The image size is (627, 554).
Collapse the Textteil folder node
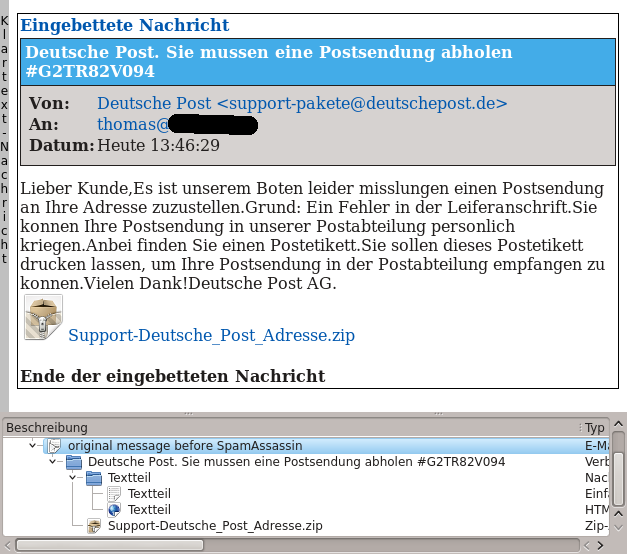click(x=73, y=478)
